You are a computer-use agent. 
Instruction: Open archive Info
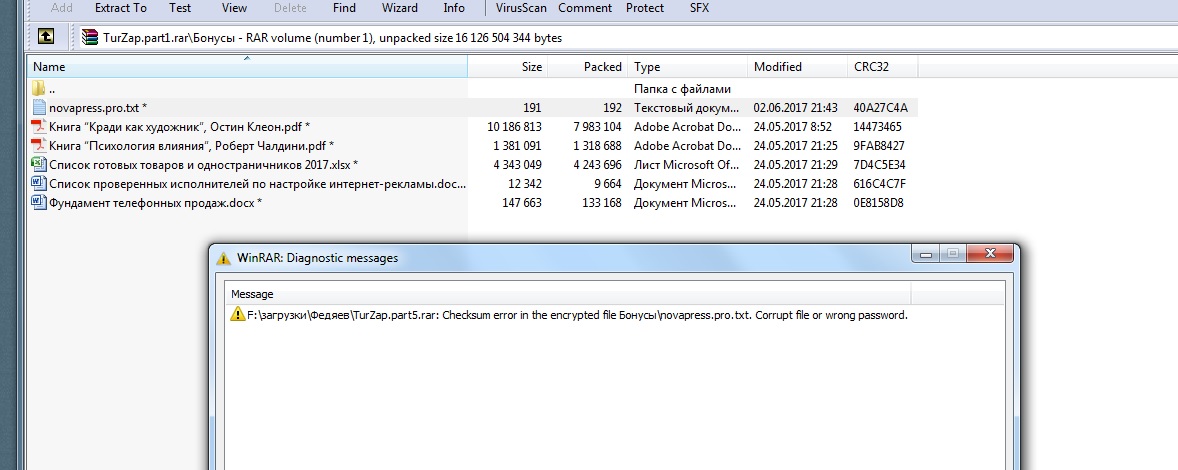click(x=454, y=8)
